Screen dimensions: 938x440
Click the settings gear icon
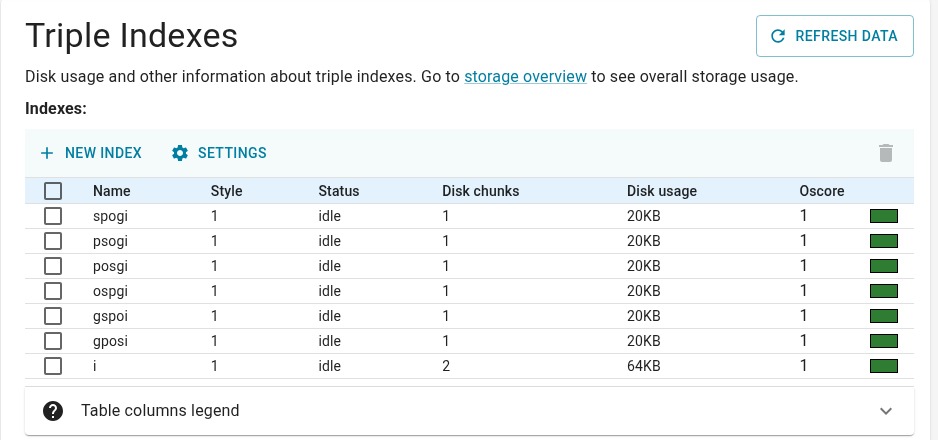179,153
